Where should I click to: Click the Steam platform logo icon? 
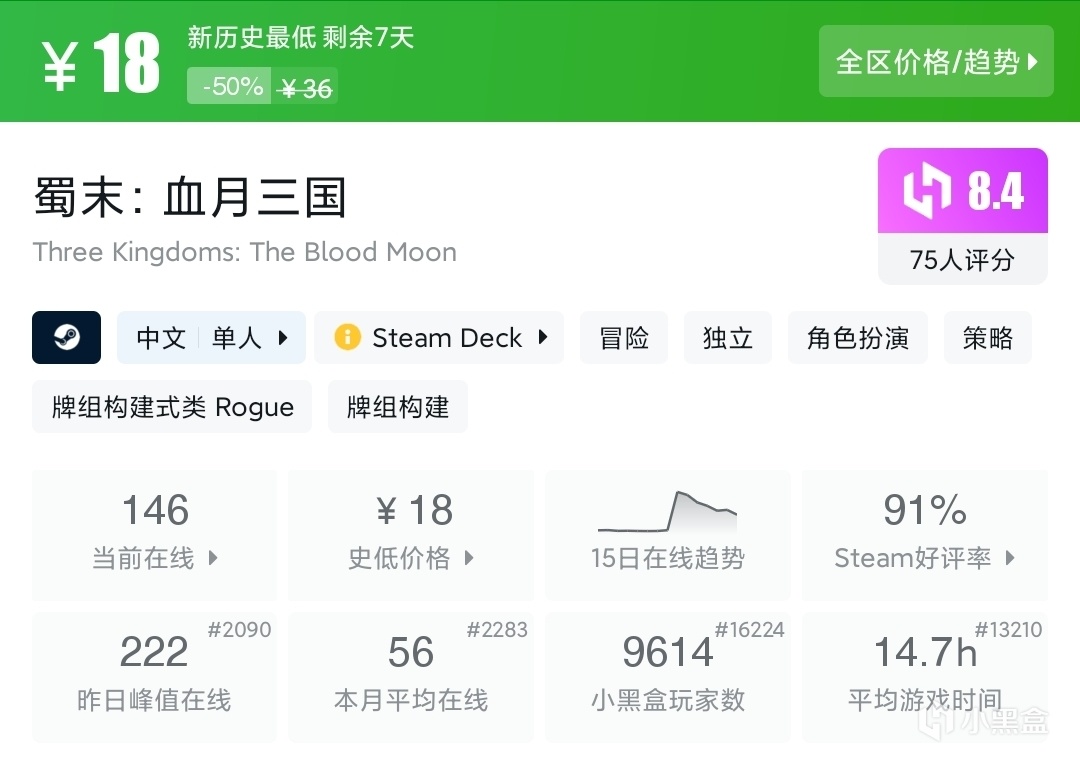(66, 337)
